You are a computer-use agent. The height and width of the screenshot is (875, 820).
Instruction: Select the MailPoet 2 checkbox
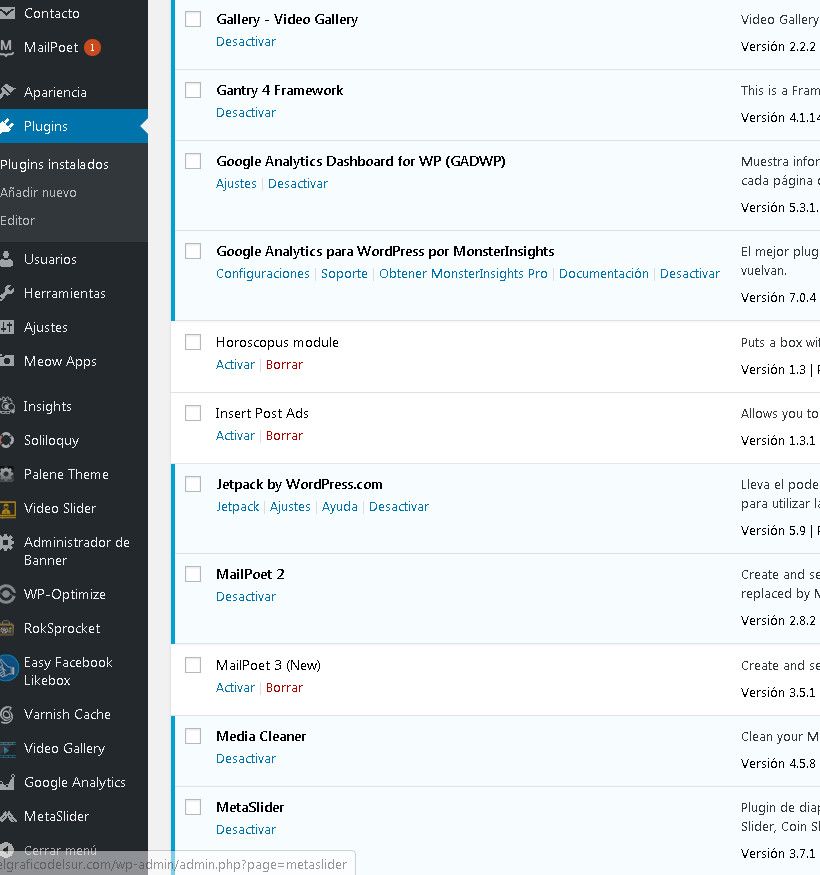pyautogui.click(x=193, y=574)
